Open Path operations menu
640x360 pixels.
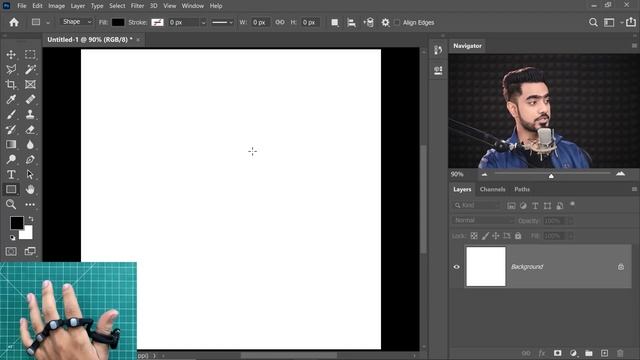tap(335, 22)
